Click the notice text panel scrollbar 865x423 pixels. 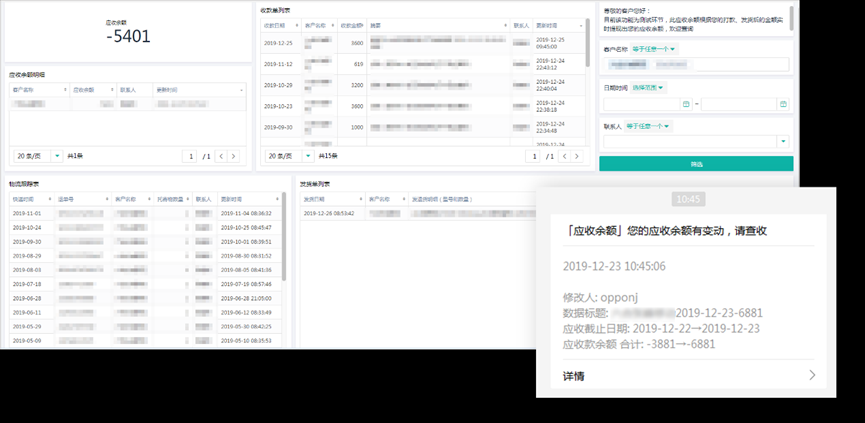pyautogui.click(x=792, y=18)
